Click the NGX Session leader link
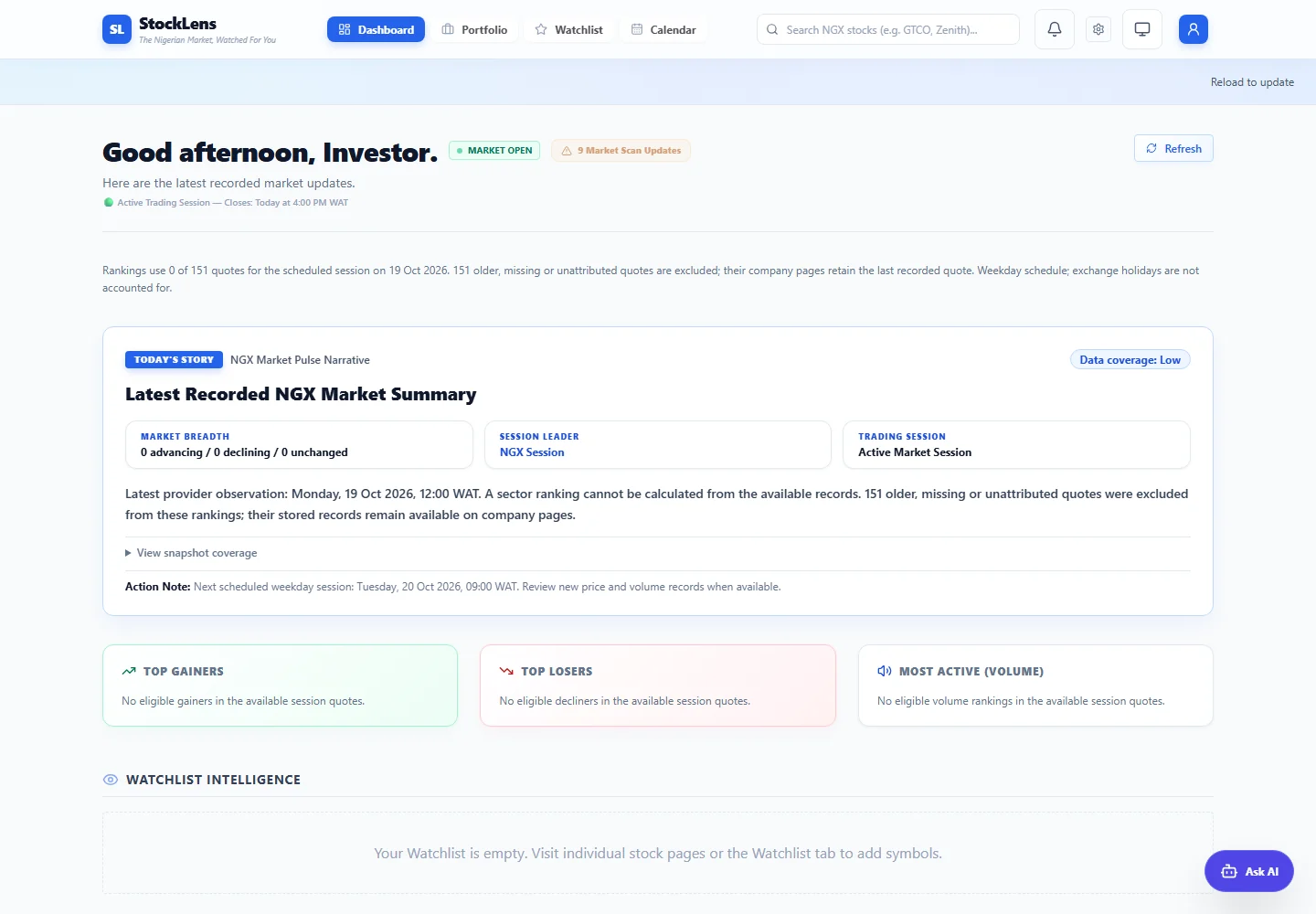 click(532, 452)
